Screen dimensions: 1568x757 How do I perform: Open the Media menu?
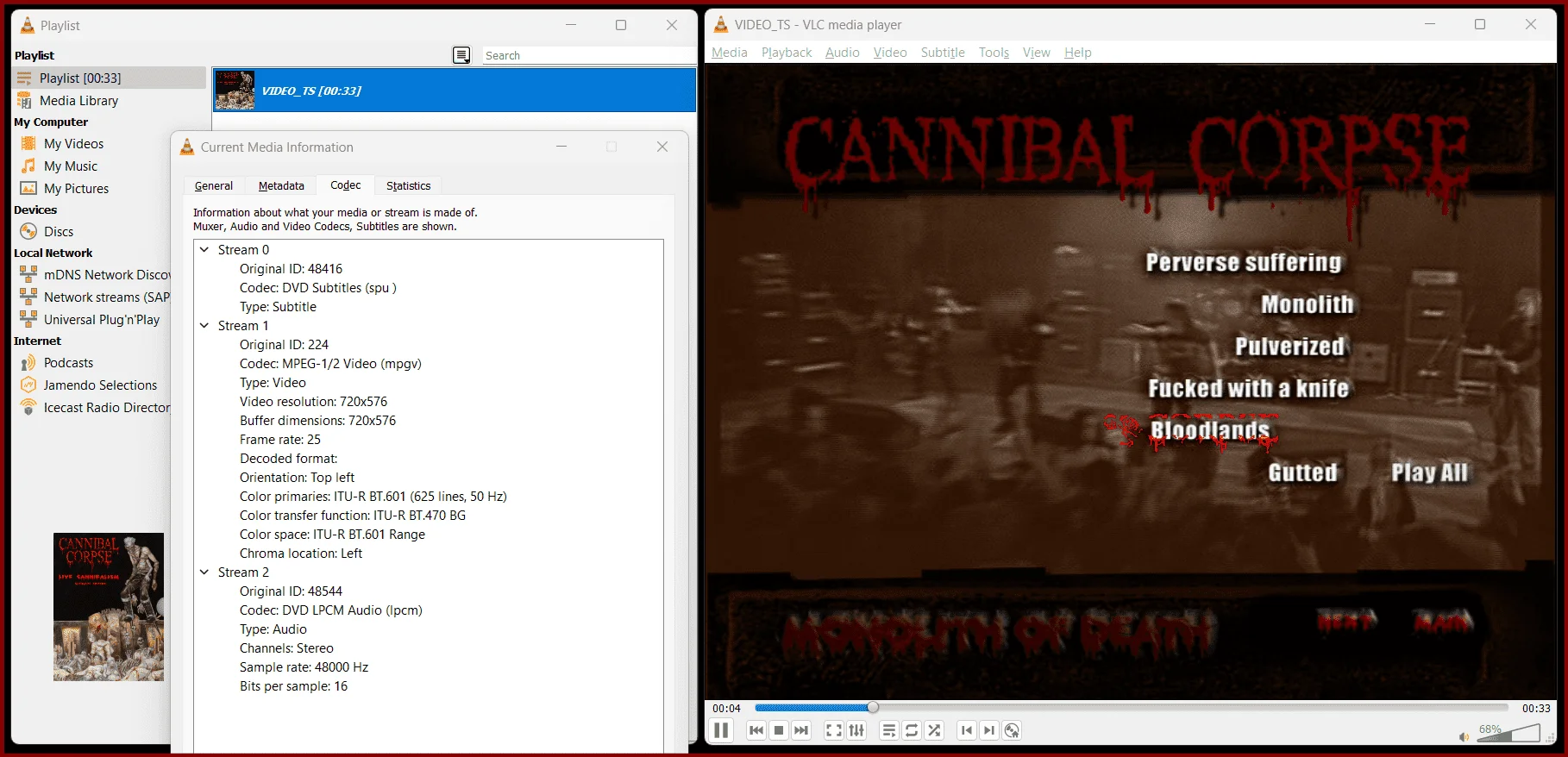(730, 53)
